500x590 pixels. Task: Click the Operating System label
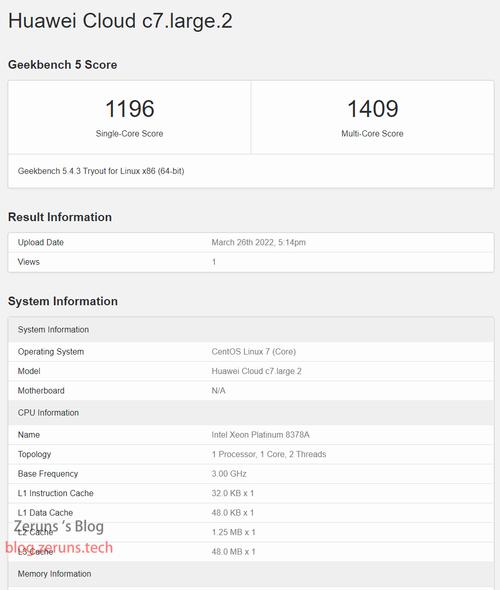tap(51, 351)
